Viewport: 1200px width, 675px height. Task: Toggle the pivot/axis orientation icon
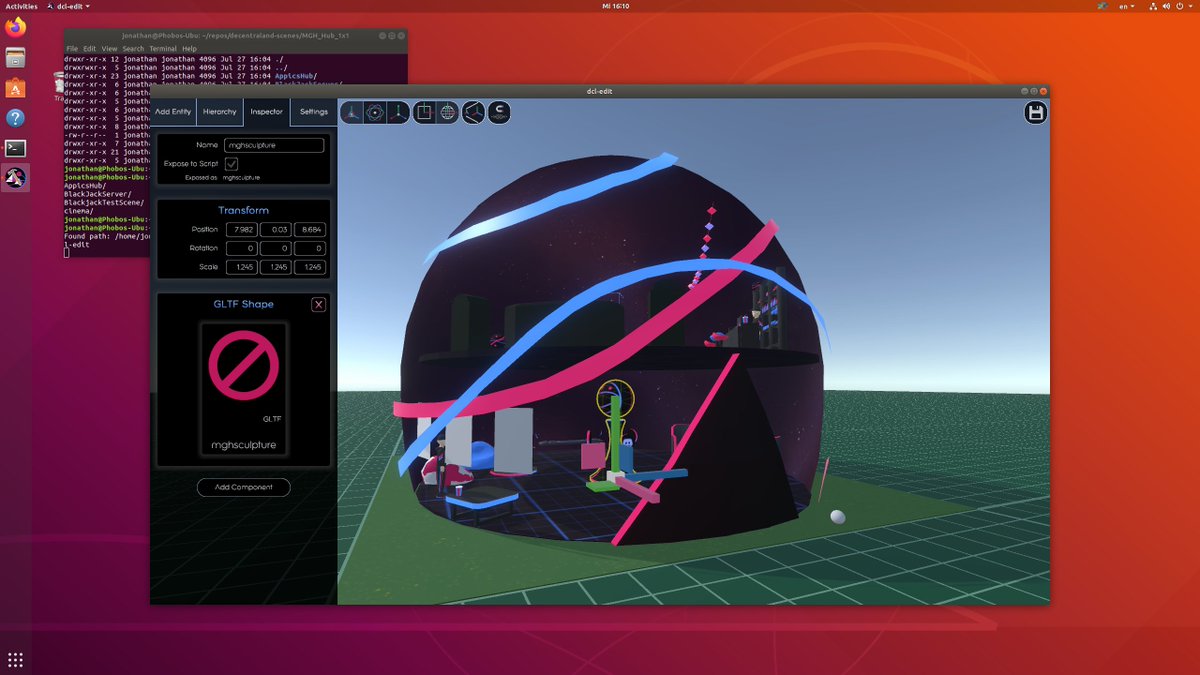click(x=473, y=113)
